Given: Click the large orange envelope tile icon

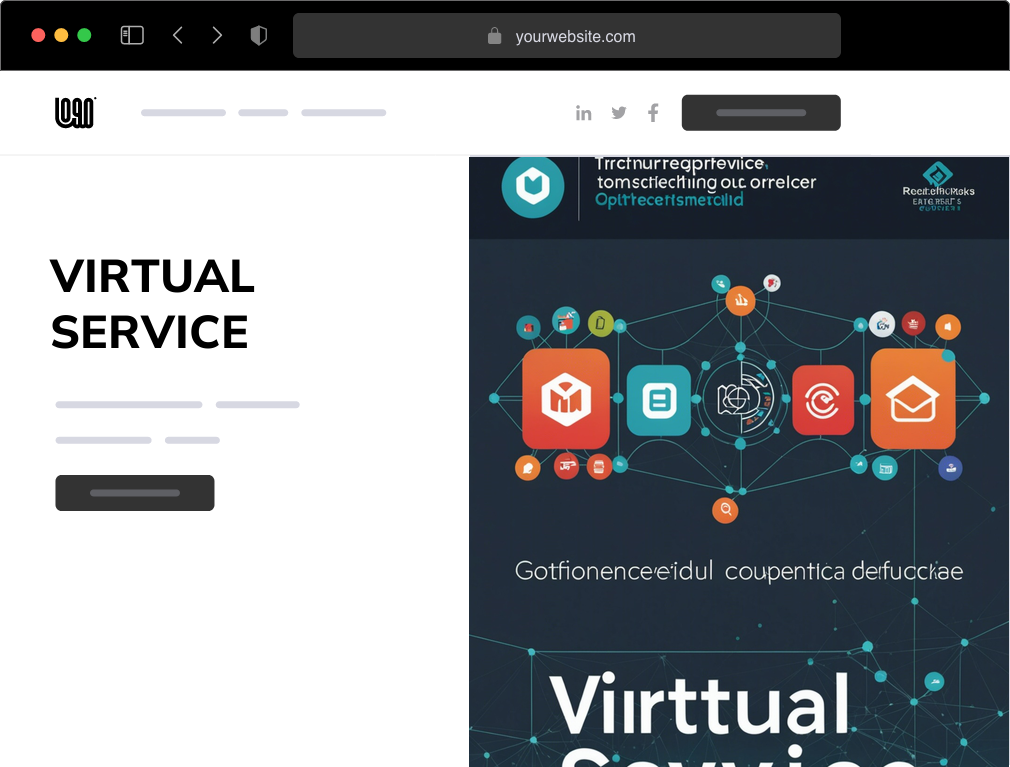Looking at the screenshot, I should [913, 399].
